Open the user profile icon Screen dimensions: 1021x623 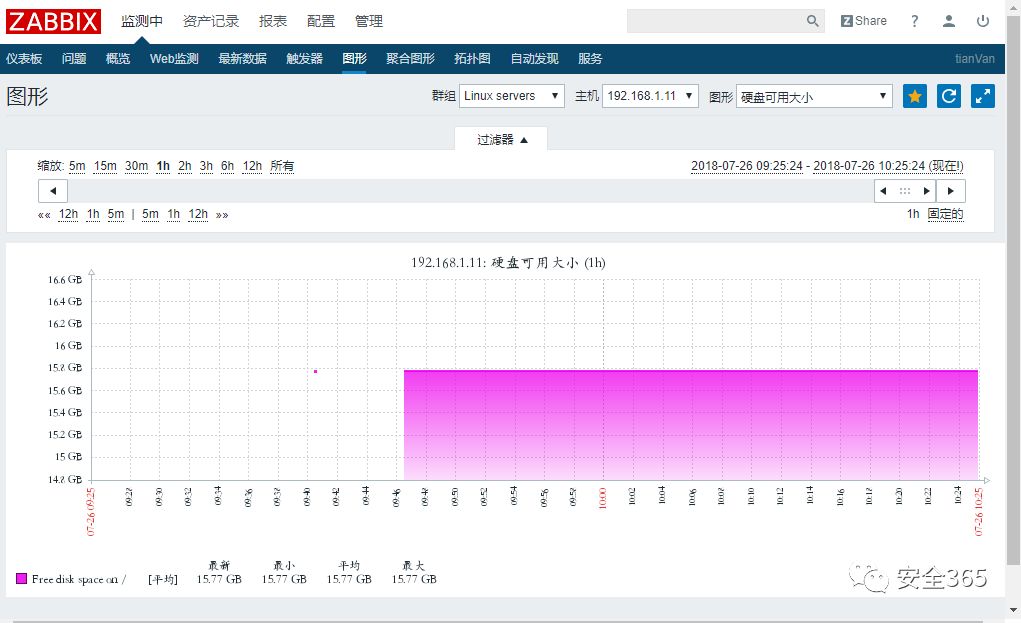(x=949, y=21)
